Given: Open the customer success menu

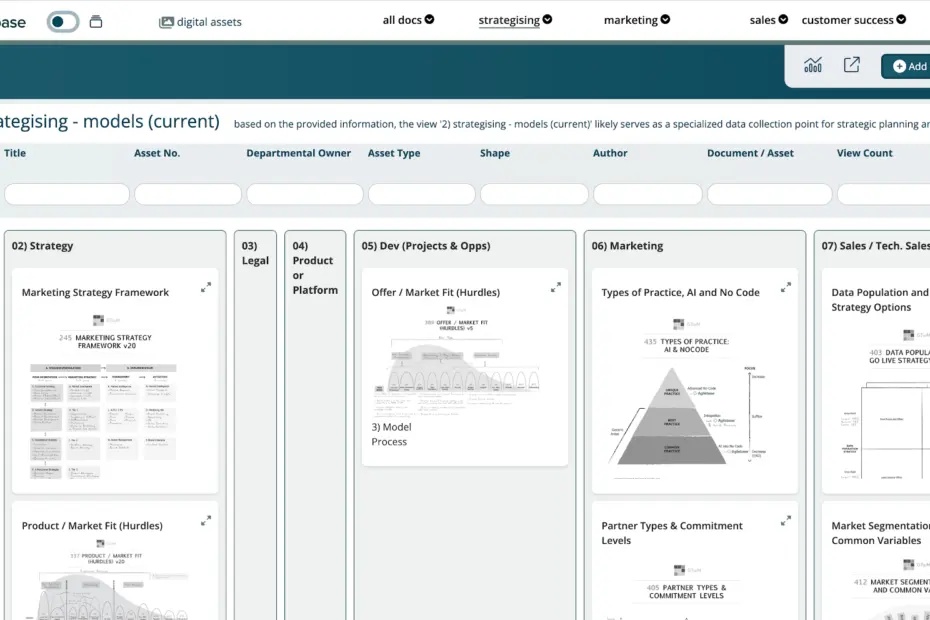Looking at the screenshot, I should [x=853, y=20].
